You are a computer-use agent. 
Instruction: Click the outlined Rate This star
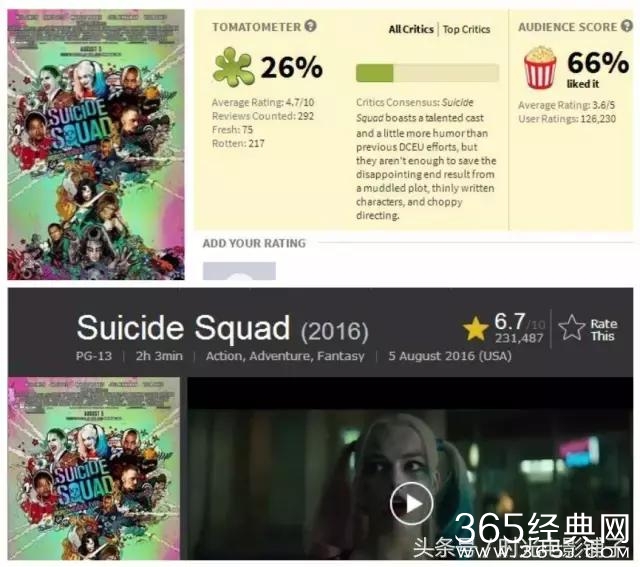571,328
